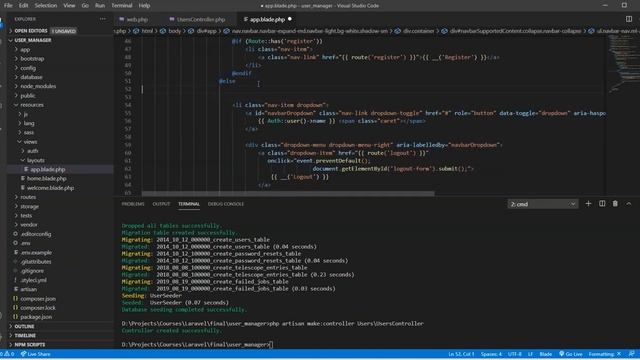This screenshot has height=360, width=640.
Task: Open errors and warnings status indicator
Action: pyautogui.click(x=7, y=354)
